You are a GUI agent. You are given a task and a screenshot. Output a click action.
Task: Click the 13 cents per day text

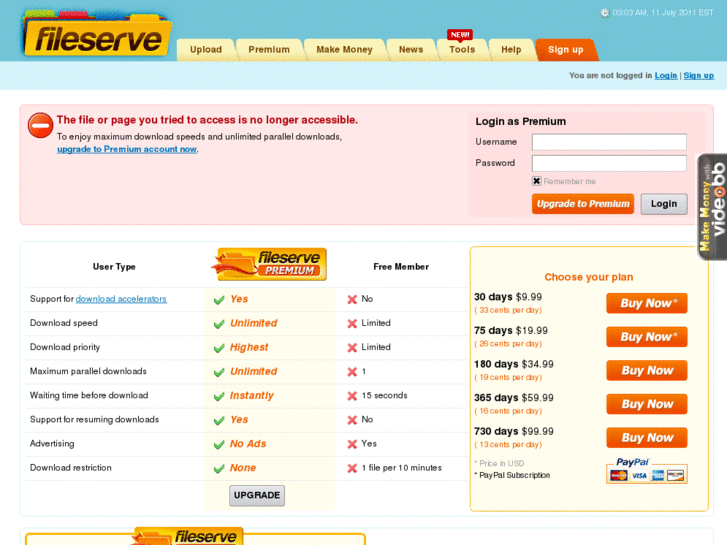(x=508, y=444)
